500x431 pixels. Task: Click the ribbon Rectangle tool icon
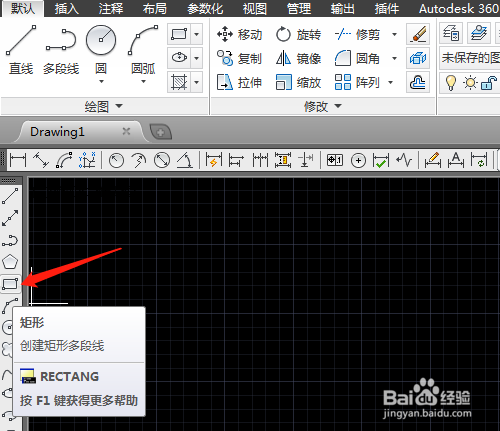click(x=179, y=34)
